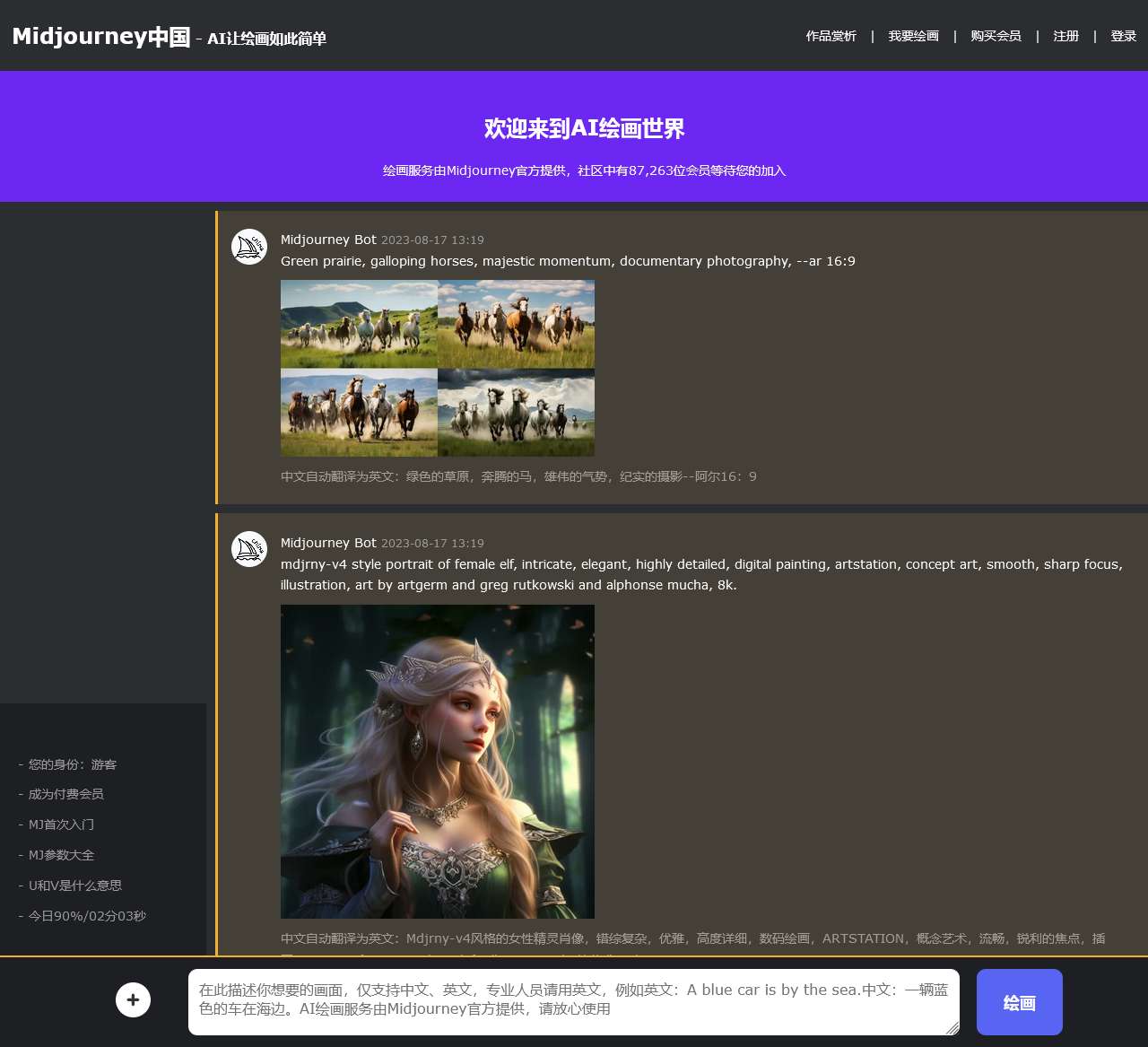Click the Midjourney Bot avatar beside the elf portrait prompt
1148x1047 pixels.
click(x=248, y=549)
